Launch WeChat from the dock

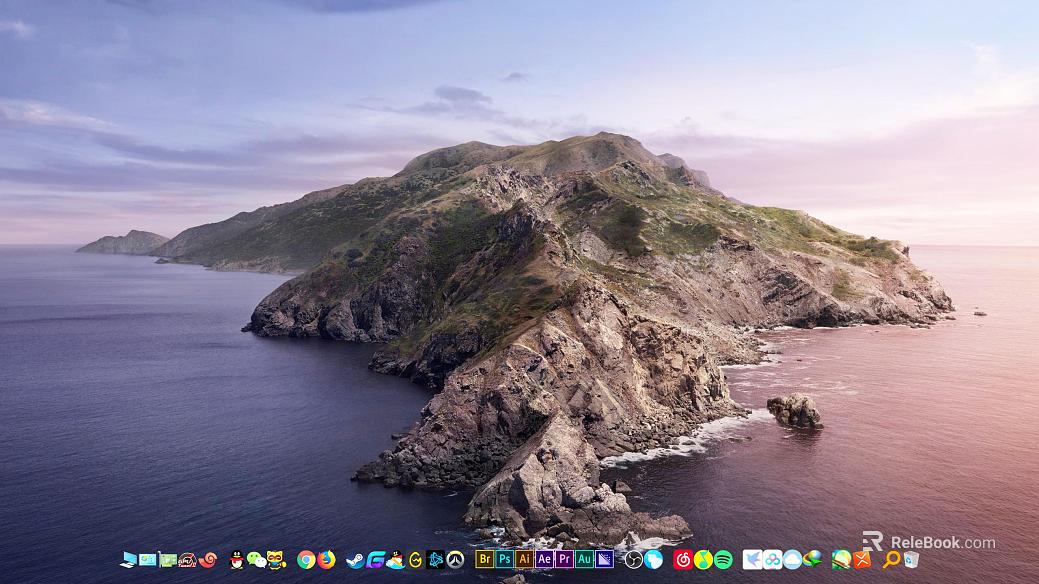[x=256, y=559]
